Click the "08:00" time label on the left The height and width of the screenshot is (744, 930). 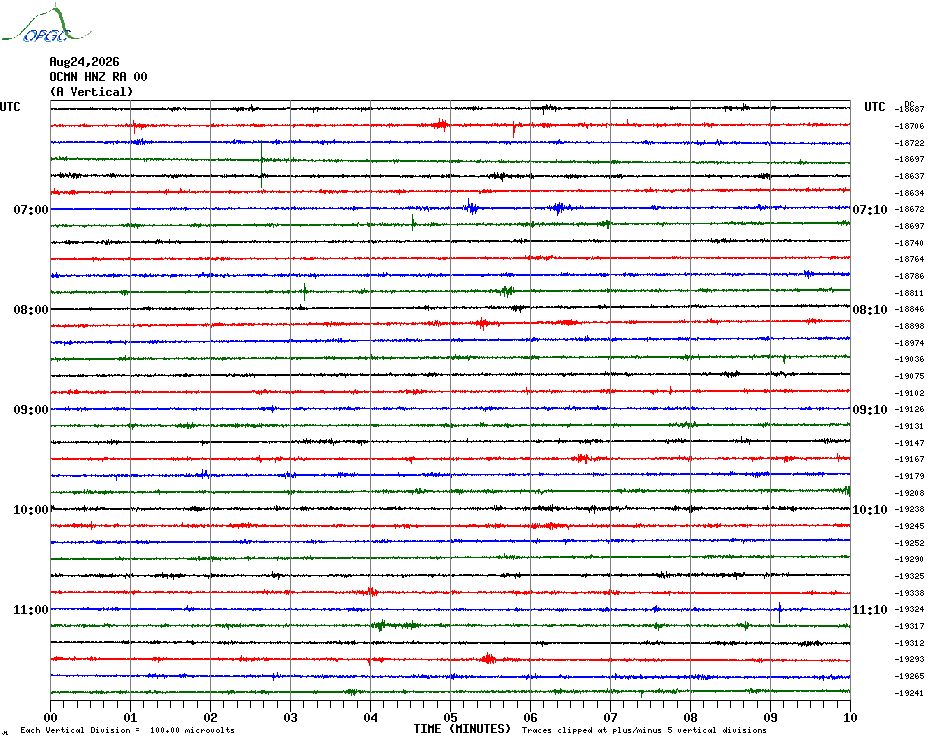click(31, 310)
